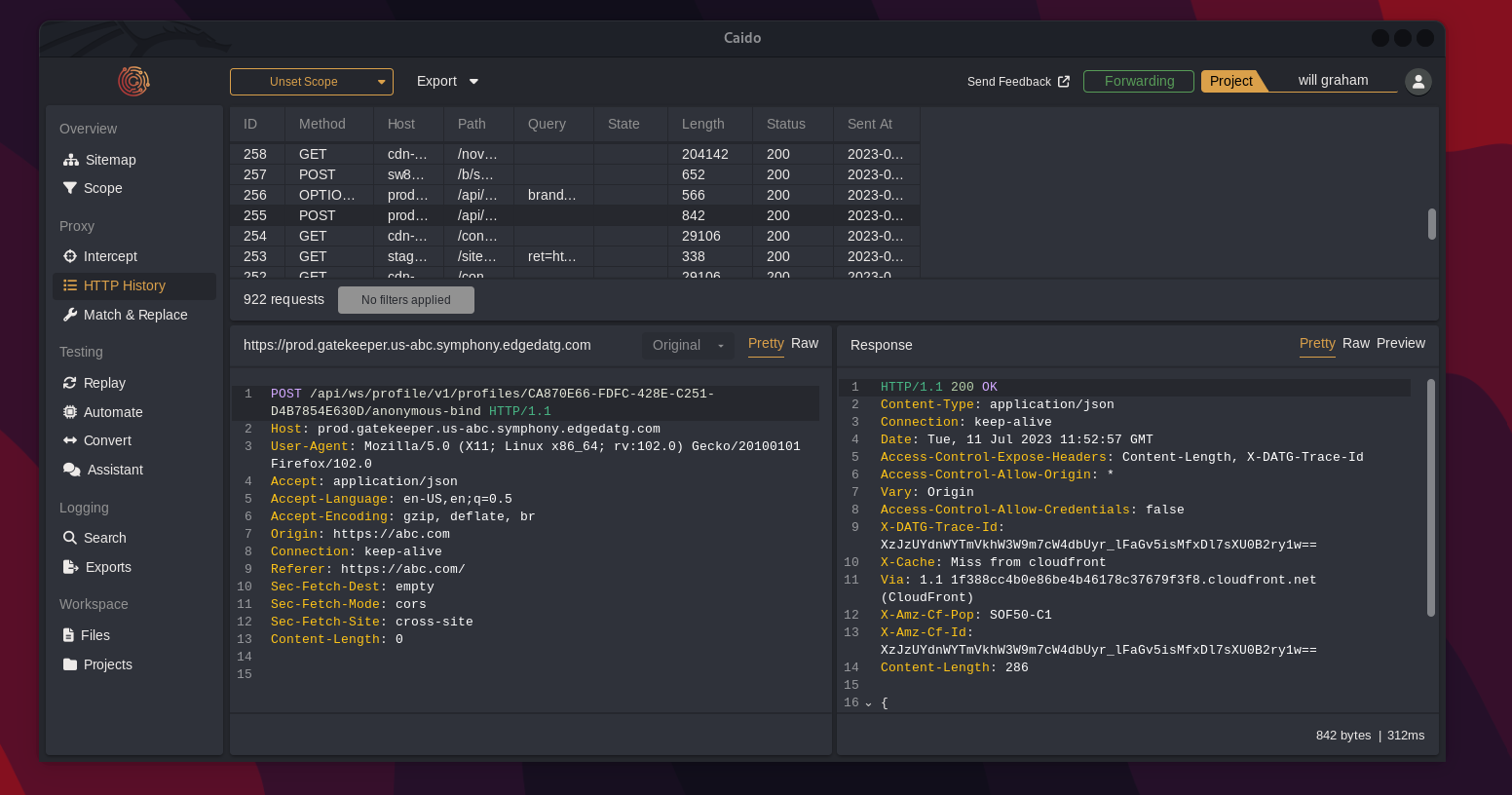Select request row with ID 254
1512x795 pixels.
pos(575,236)
